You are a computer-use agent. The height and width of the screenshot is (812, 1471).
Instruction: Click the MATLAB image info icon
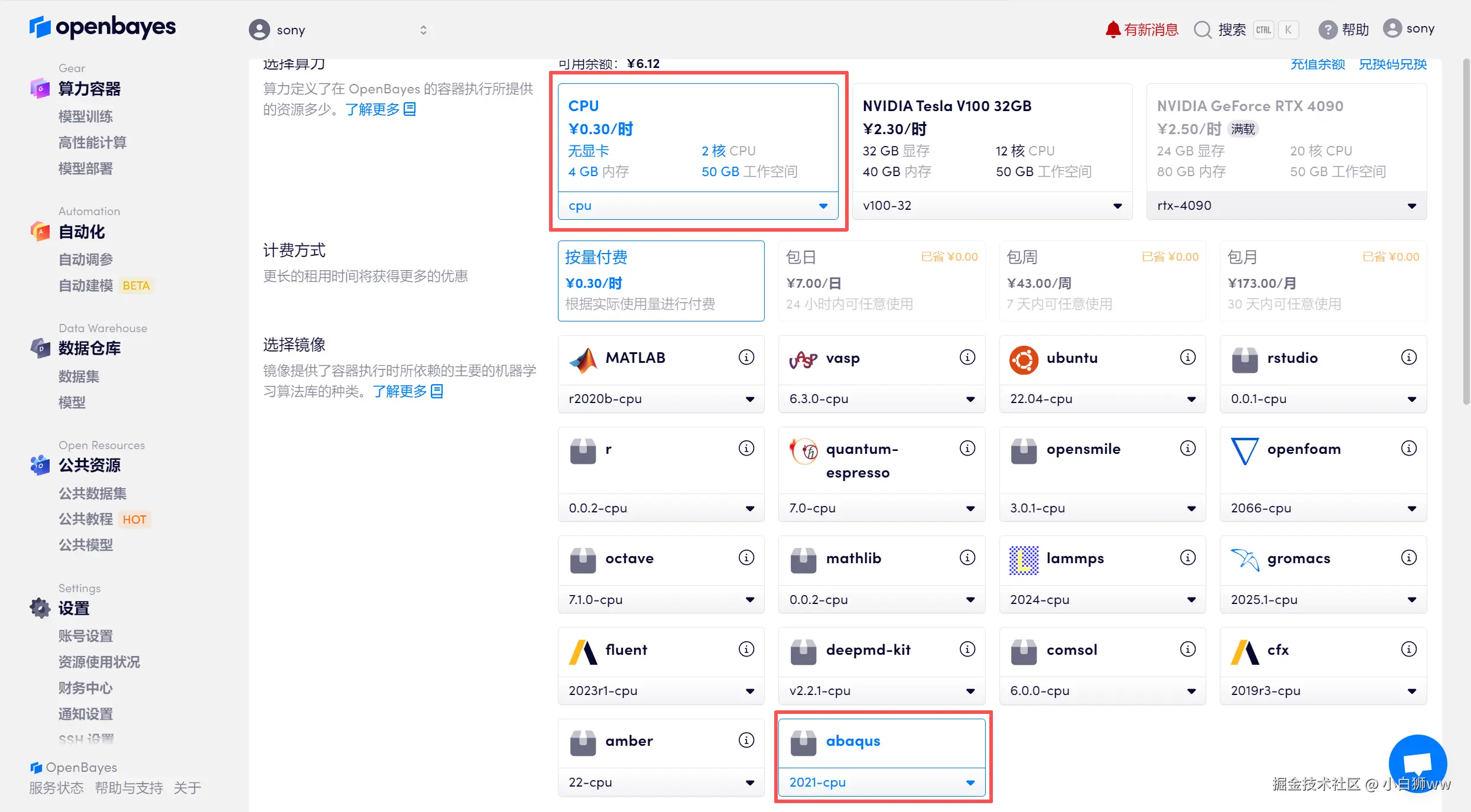pos(746,357)
